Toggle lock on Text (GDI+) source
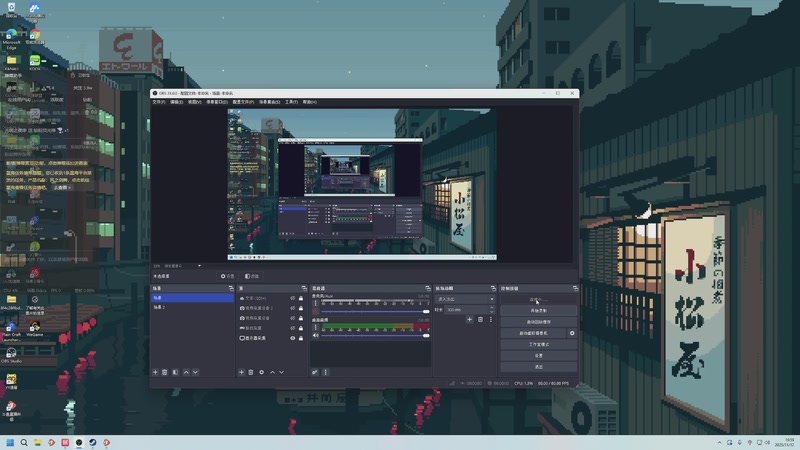Viewport: 800px width, 450px height. (301, 298)
